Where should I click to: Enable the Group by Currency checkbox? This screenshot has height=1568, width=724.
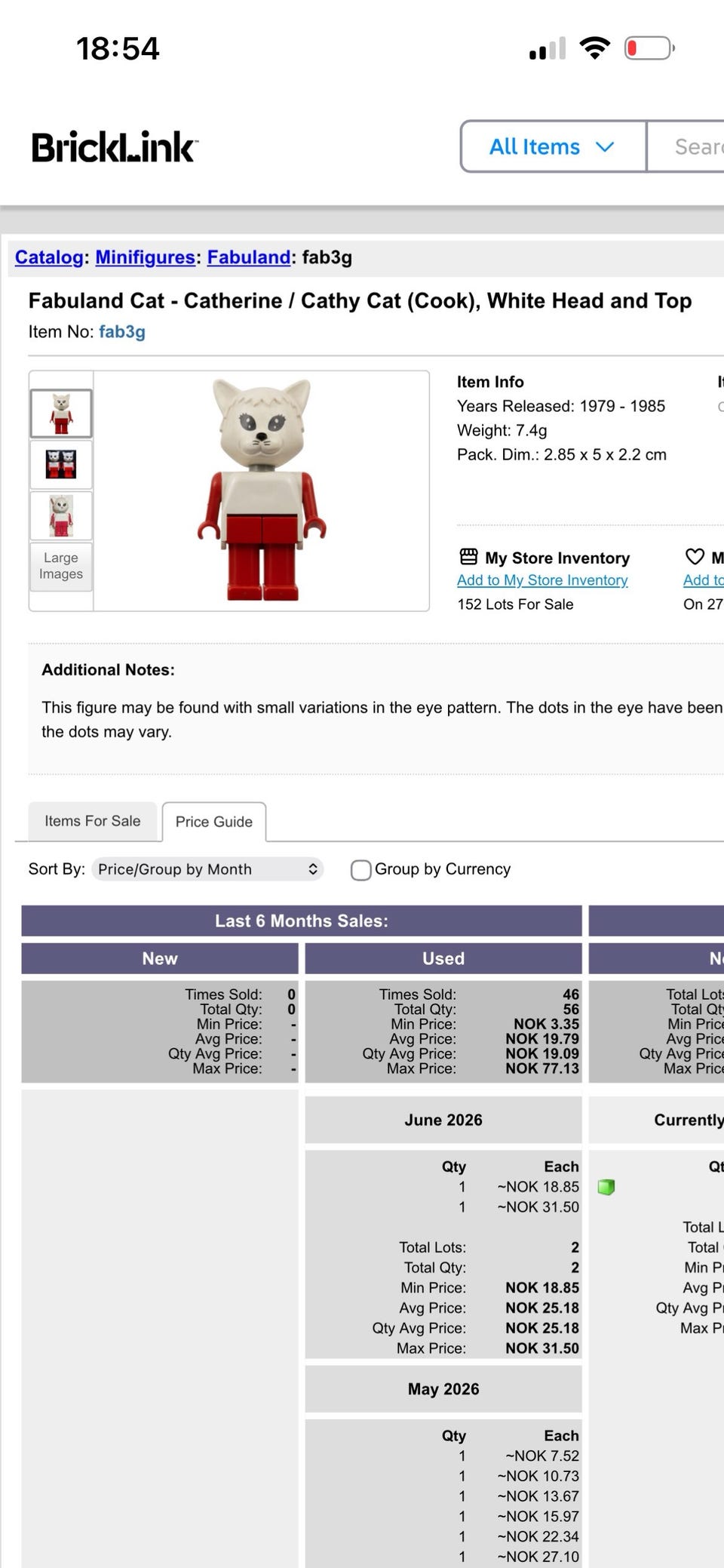(x=361, y=870)
